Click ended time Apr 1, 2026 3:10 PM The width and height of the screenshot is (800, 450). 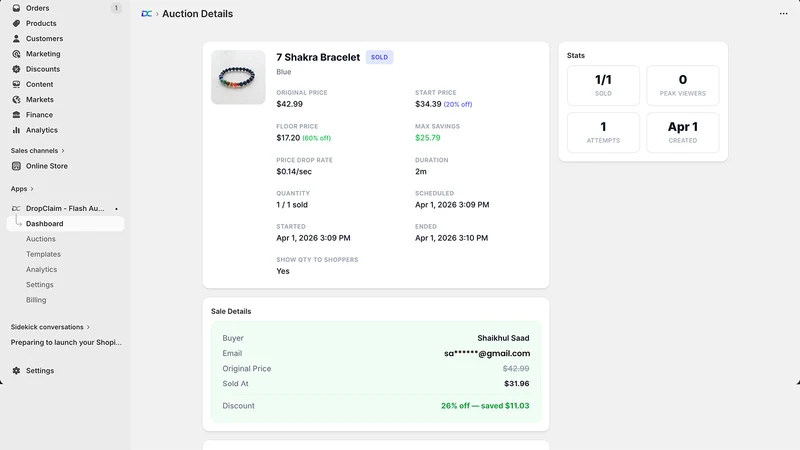[x=452, y=238]
